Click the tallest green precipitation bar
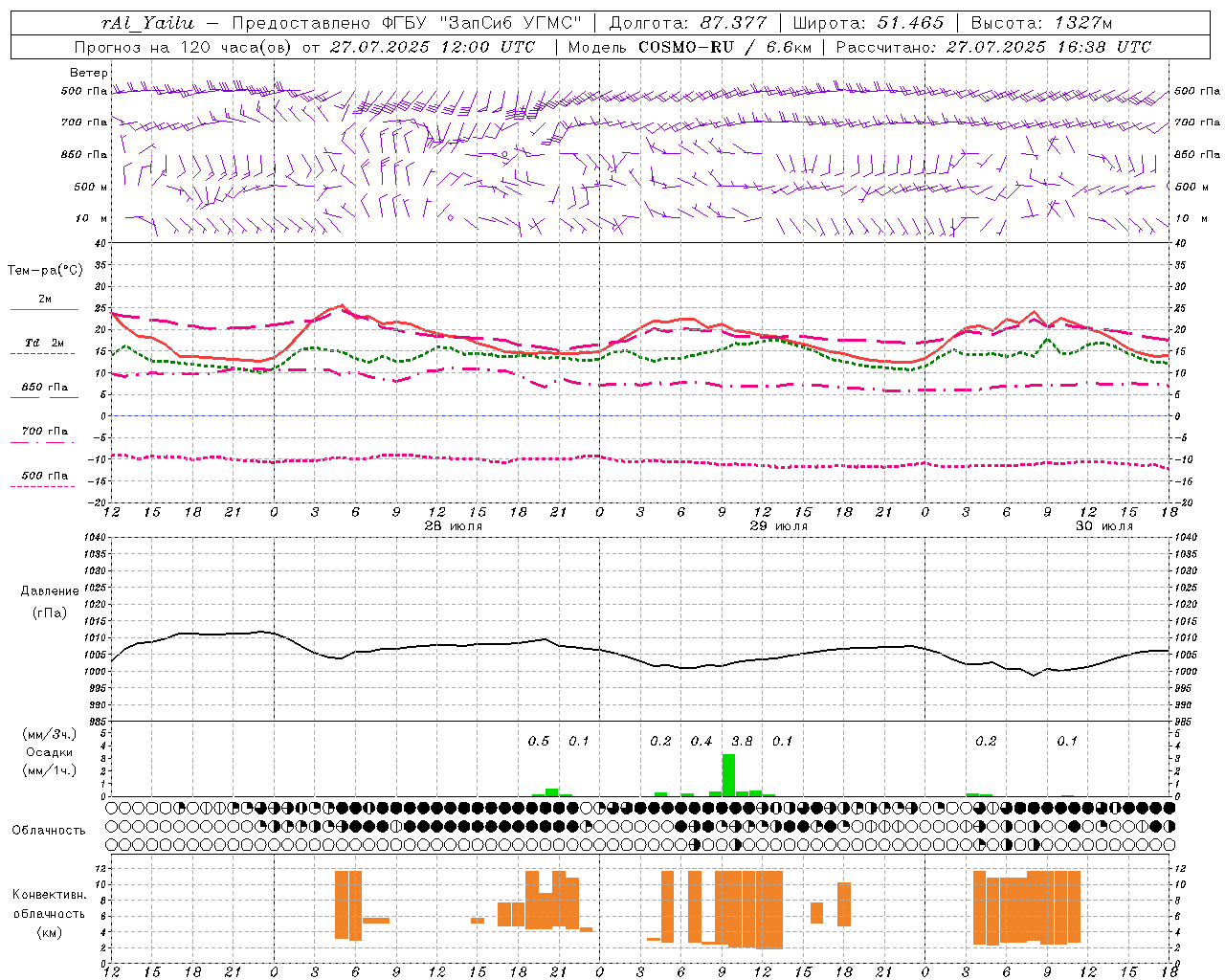This screenshot has width=1225, height=980. (728, 775)
